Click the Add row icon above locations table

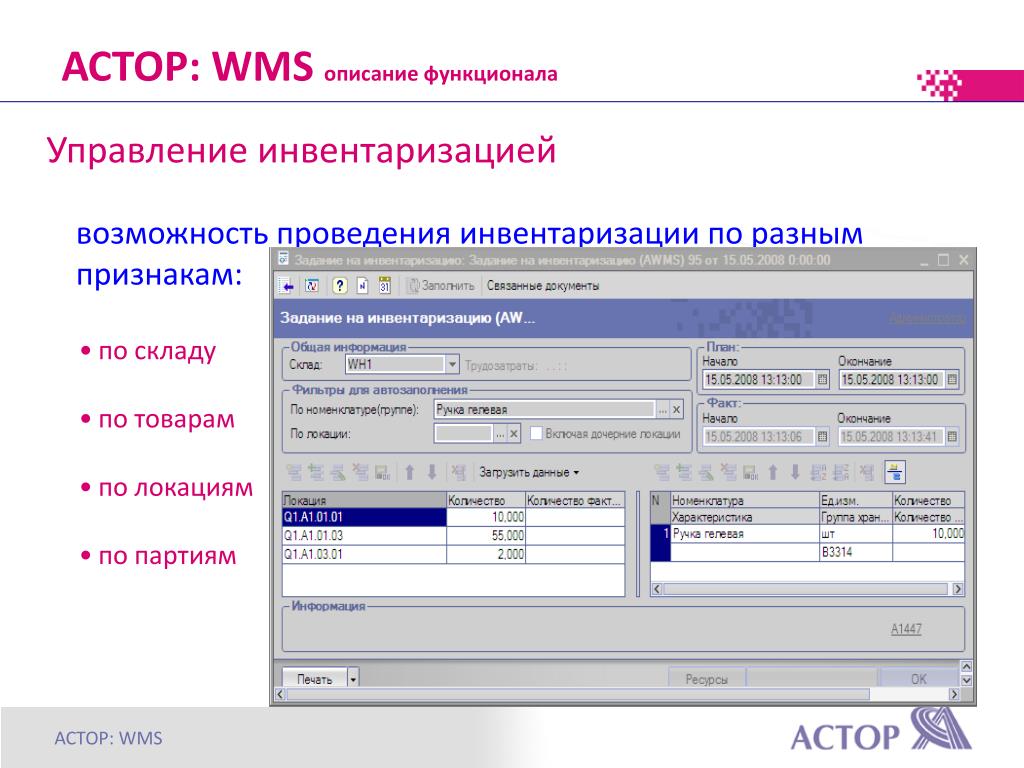pos(294,472)
